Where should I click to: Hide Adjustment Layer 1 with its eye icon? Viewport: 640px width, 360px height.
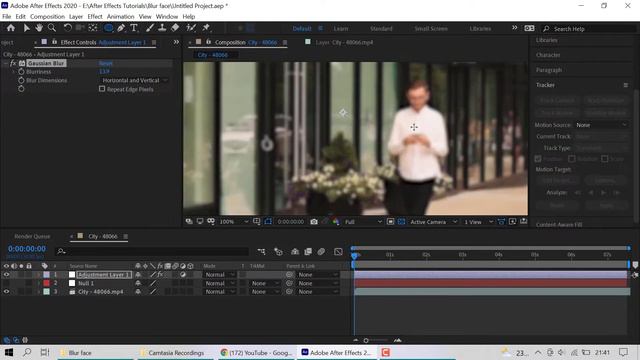coord(6,275)
